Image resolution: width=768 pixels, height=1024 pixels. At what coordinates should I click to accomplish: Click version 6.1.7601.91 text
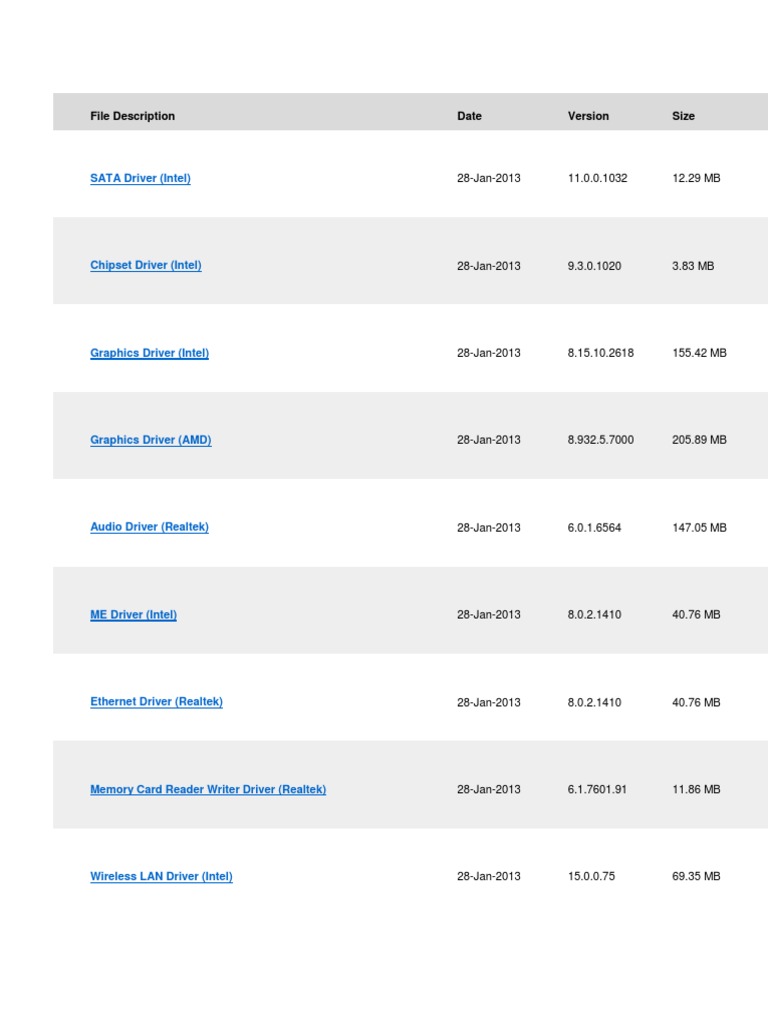597,789
